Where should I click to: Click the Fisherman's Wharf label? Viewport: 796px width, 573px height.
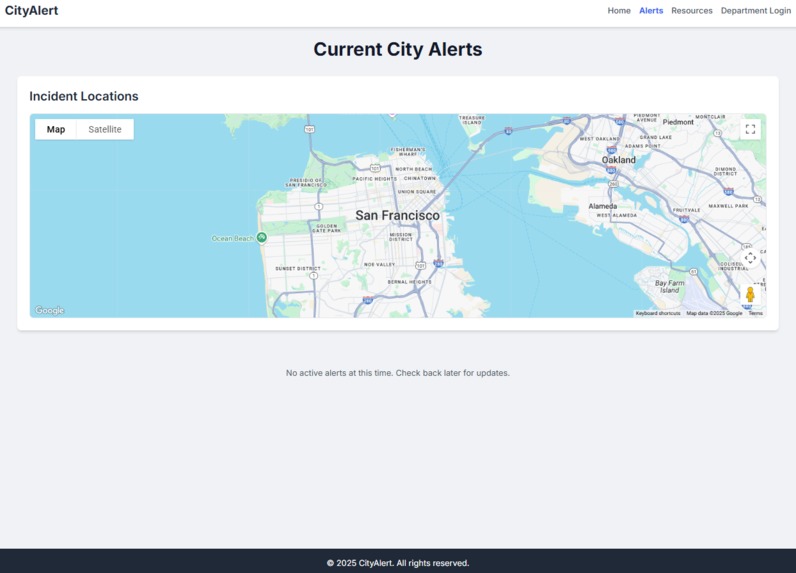(408, 152)
